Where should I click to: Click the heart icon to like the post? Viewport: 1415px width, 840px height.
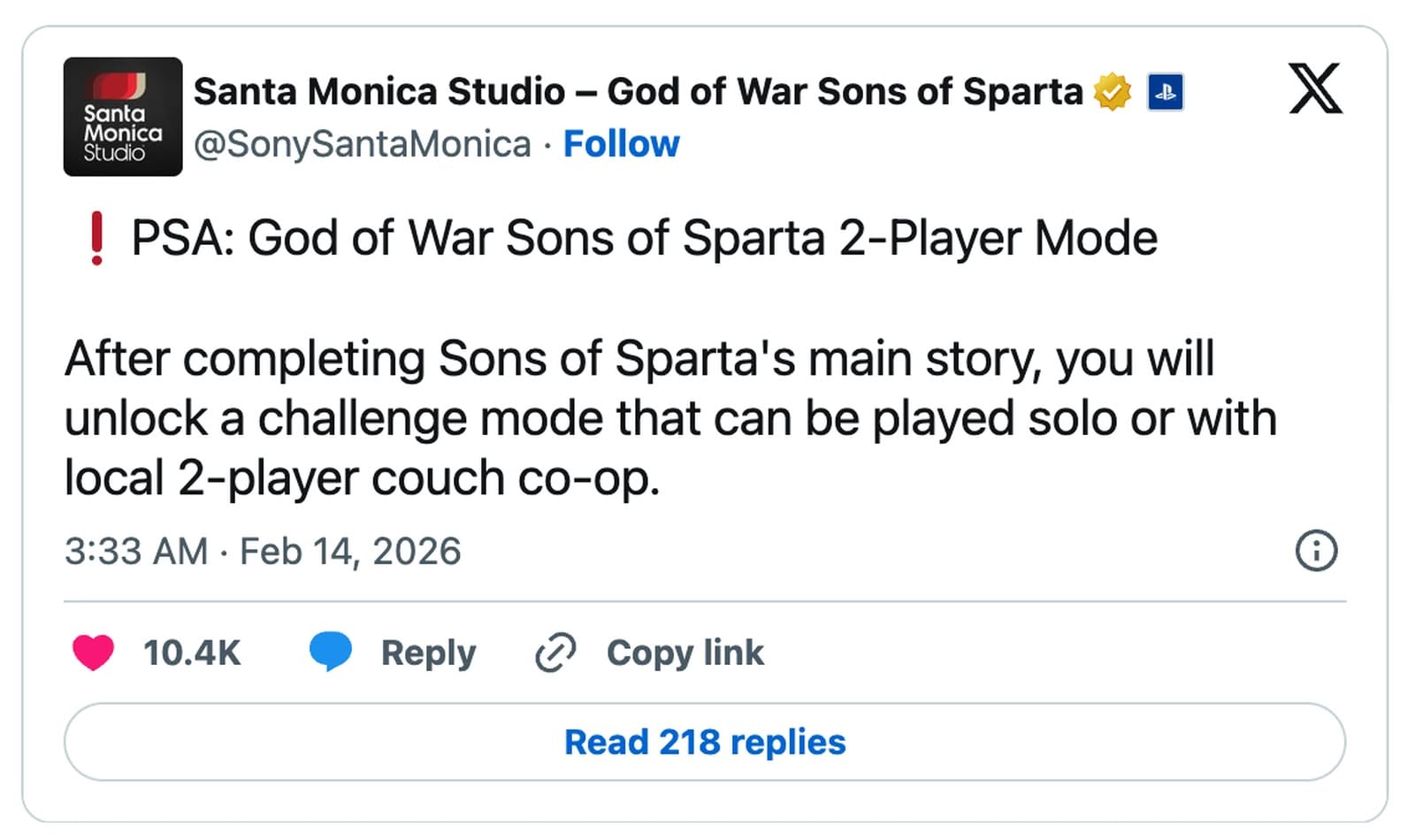click(x=94, y=653)
